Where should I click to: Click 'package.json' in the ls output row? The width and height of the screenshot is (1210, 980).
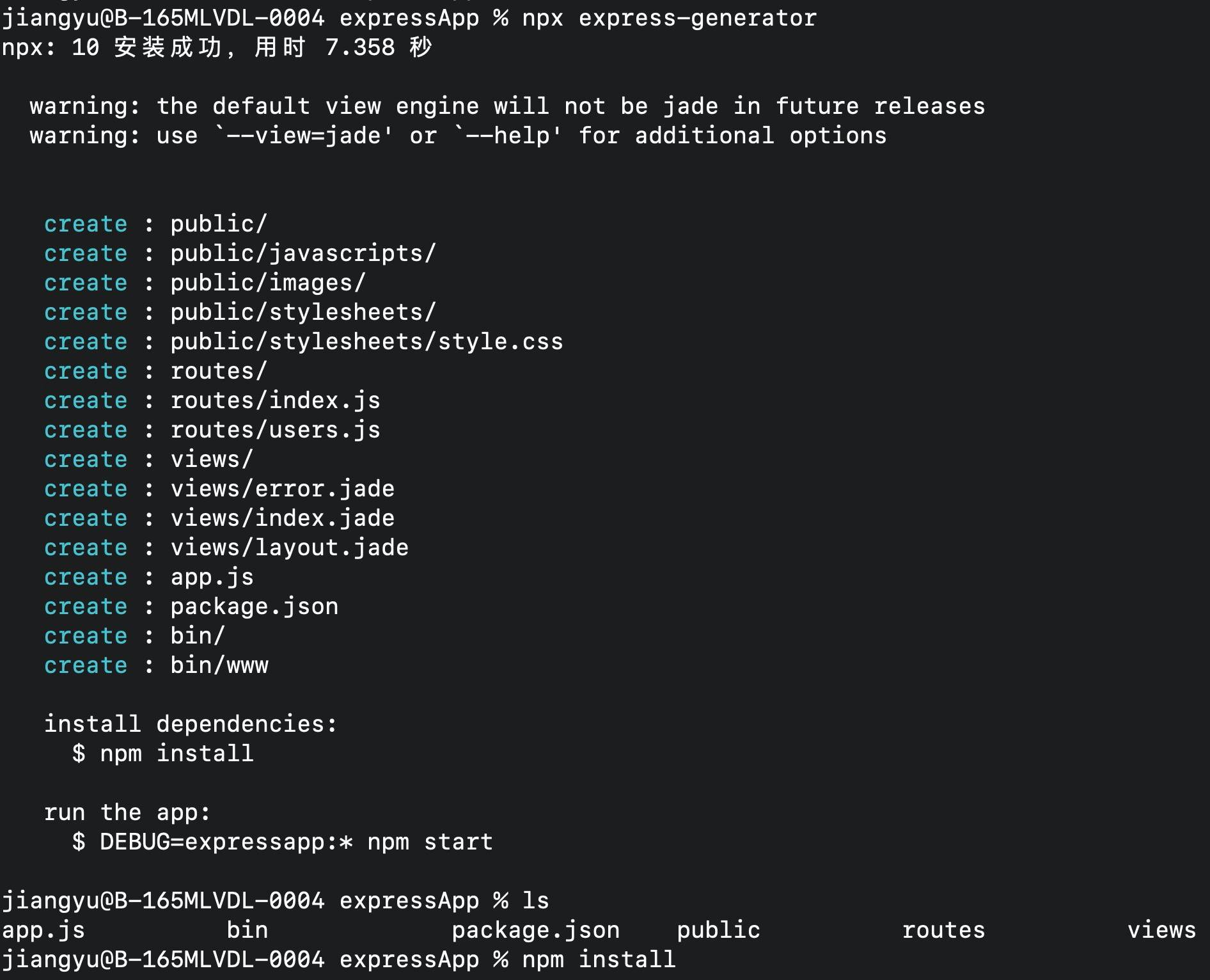pyautogui.click(x=535, y=930)
